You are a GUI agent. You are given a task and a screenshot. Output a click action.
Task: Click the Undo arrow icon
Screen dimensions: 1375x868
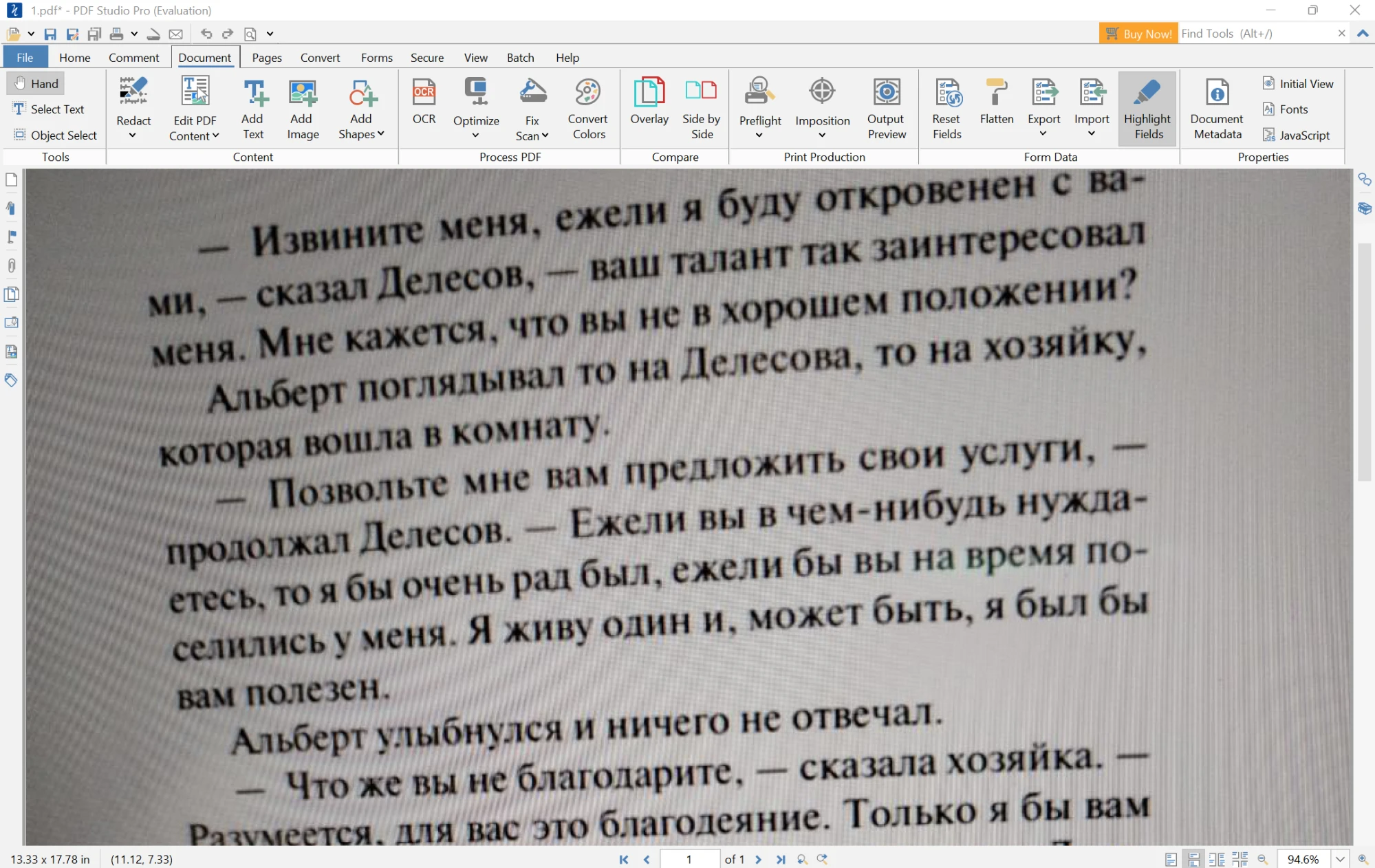tap(206, 34)
